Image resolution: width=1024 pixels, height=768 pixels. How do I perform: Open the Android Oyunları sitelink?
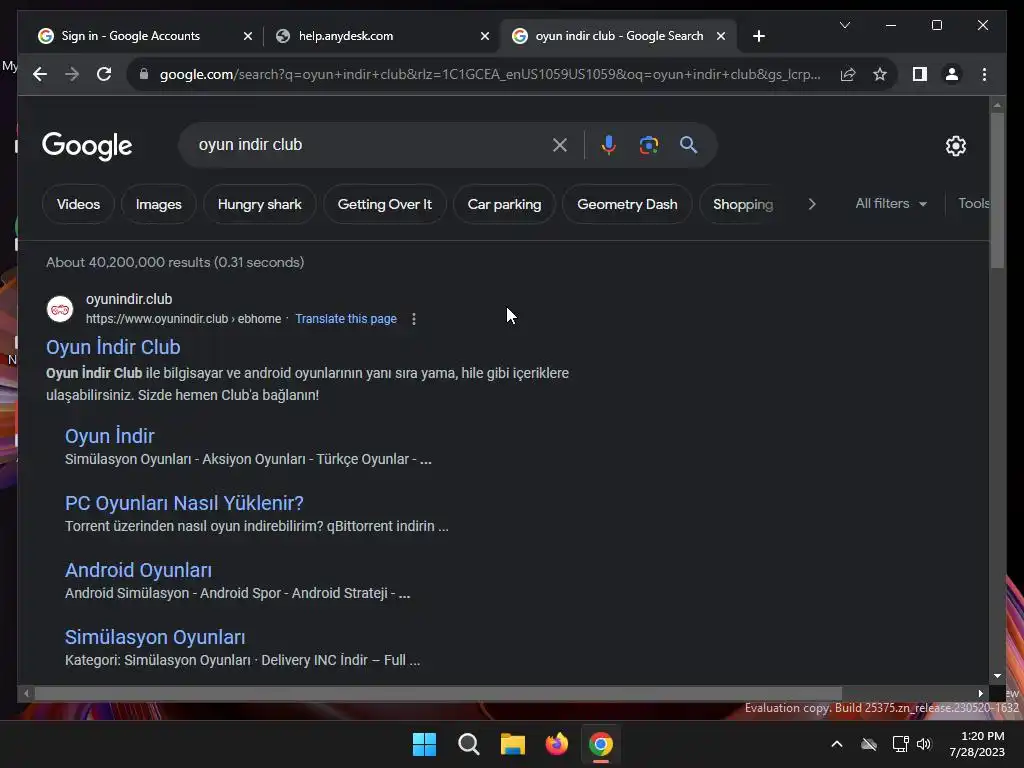pos(138,570)
